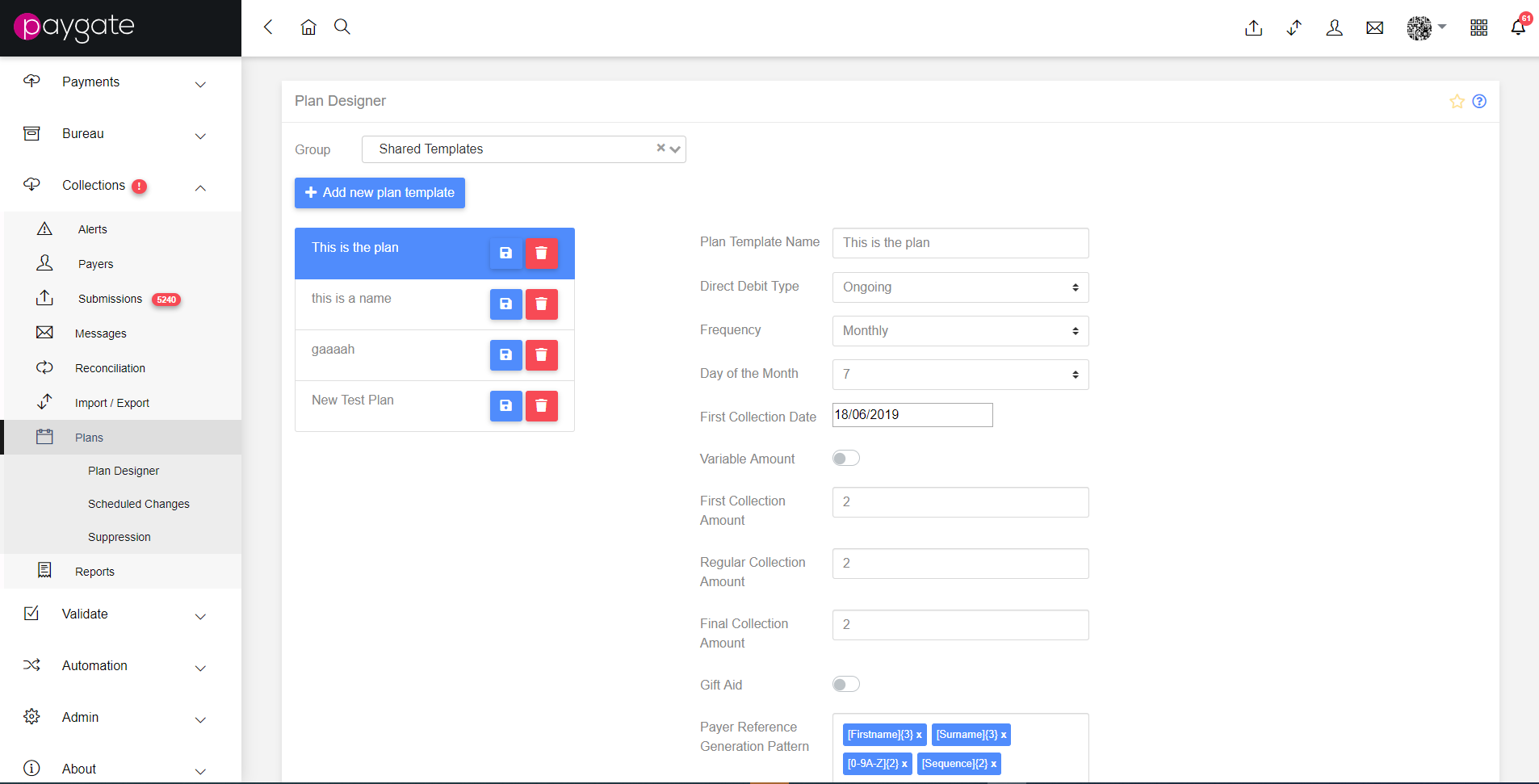Click the envelope messages icon in header
This screenshot has height=784, width=1539.
point(1374,28)
